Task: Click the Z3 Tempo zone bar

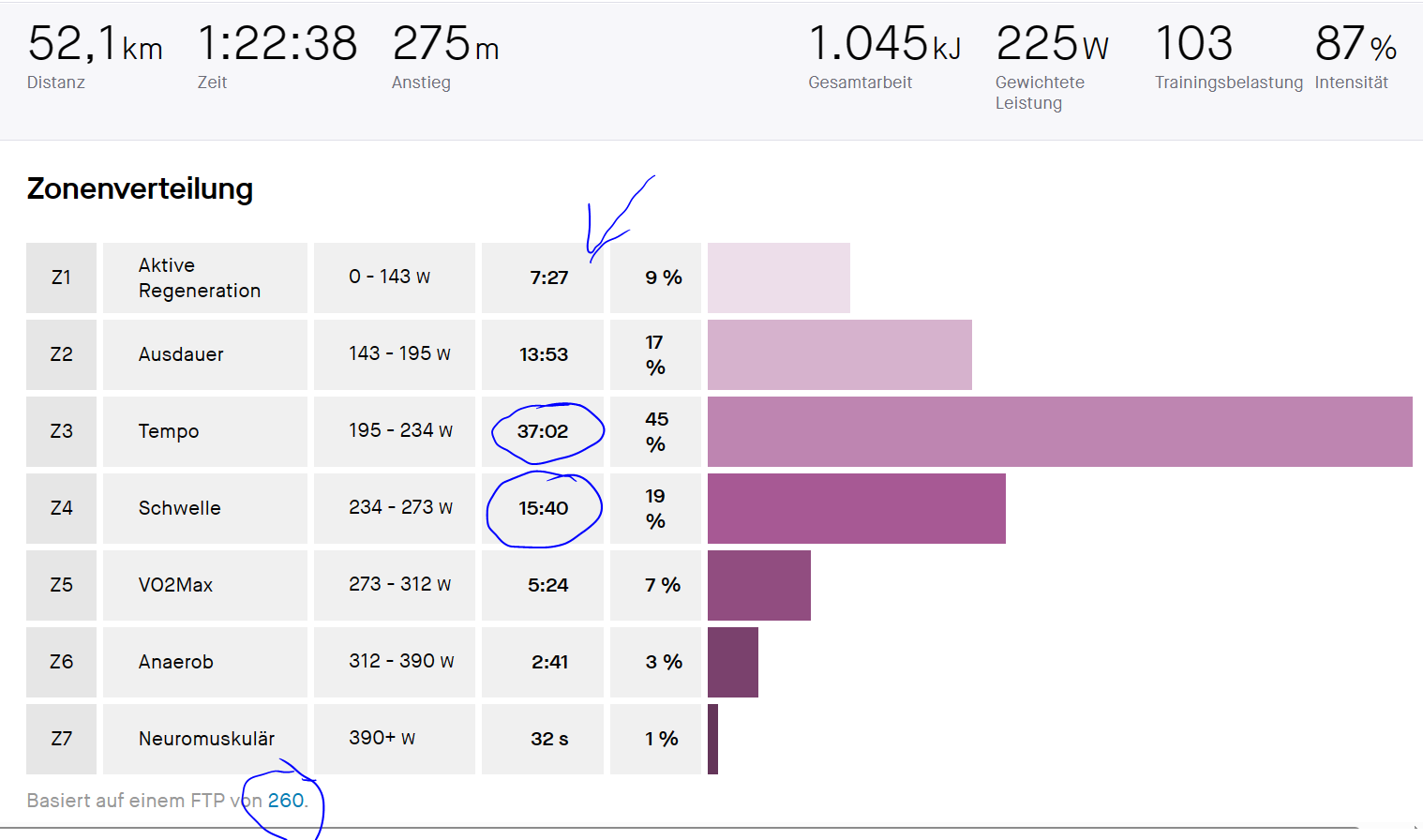Action: 1059,431
